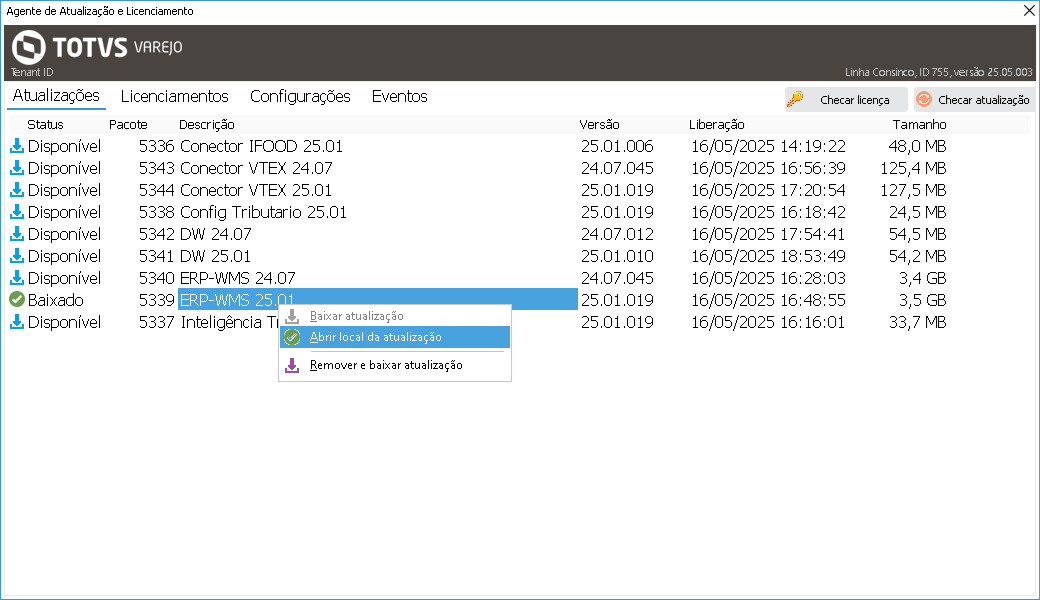Click size value 33,7 MB
This screenshot has width=1040, height=600.
click(x=917, y=322)
